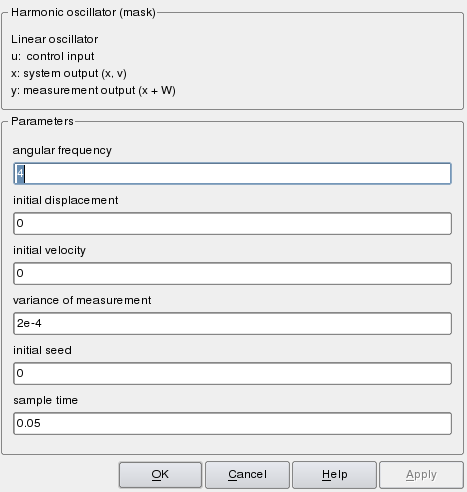Viewport: 467px width, 492px height.
Task: Select the 'variance of measurement' label
Action: pos(82,300)
